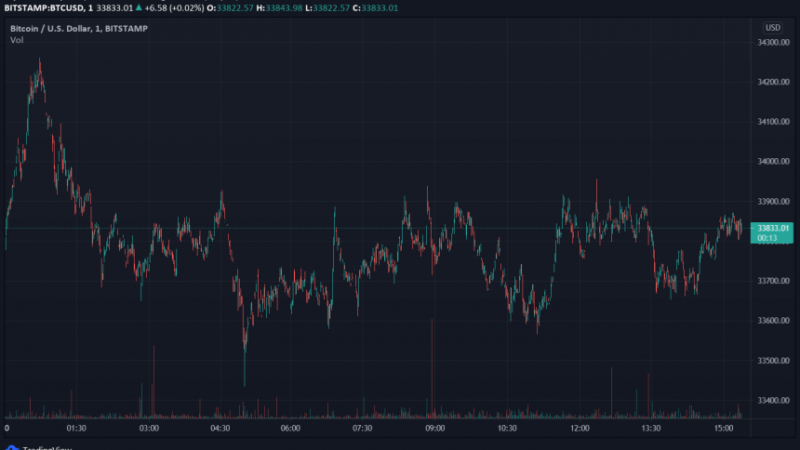
Task: Click the 10:30 time axis label
Action: 507,429
